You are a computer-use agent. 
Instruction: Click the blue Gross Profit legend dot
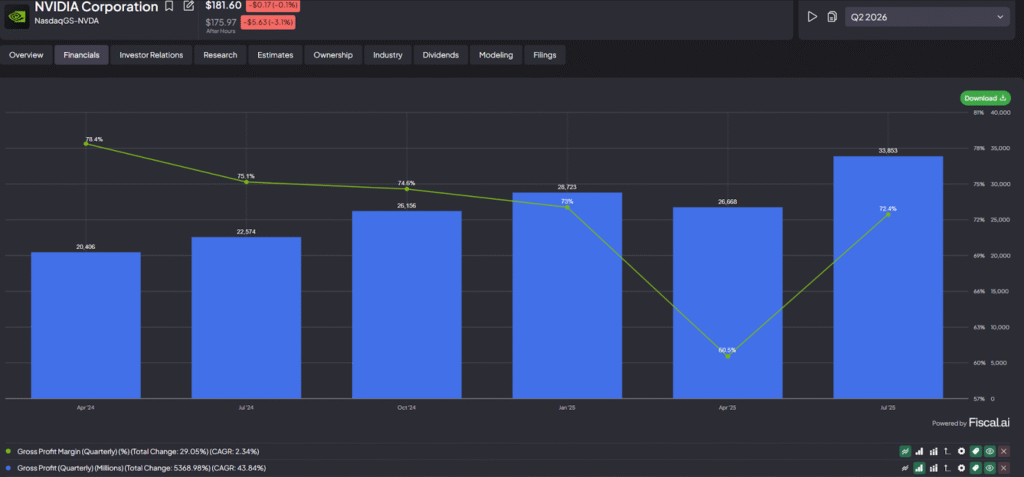point(8,468)
